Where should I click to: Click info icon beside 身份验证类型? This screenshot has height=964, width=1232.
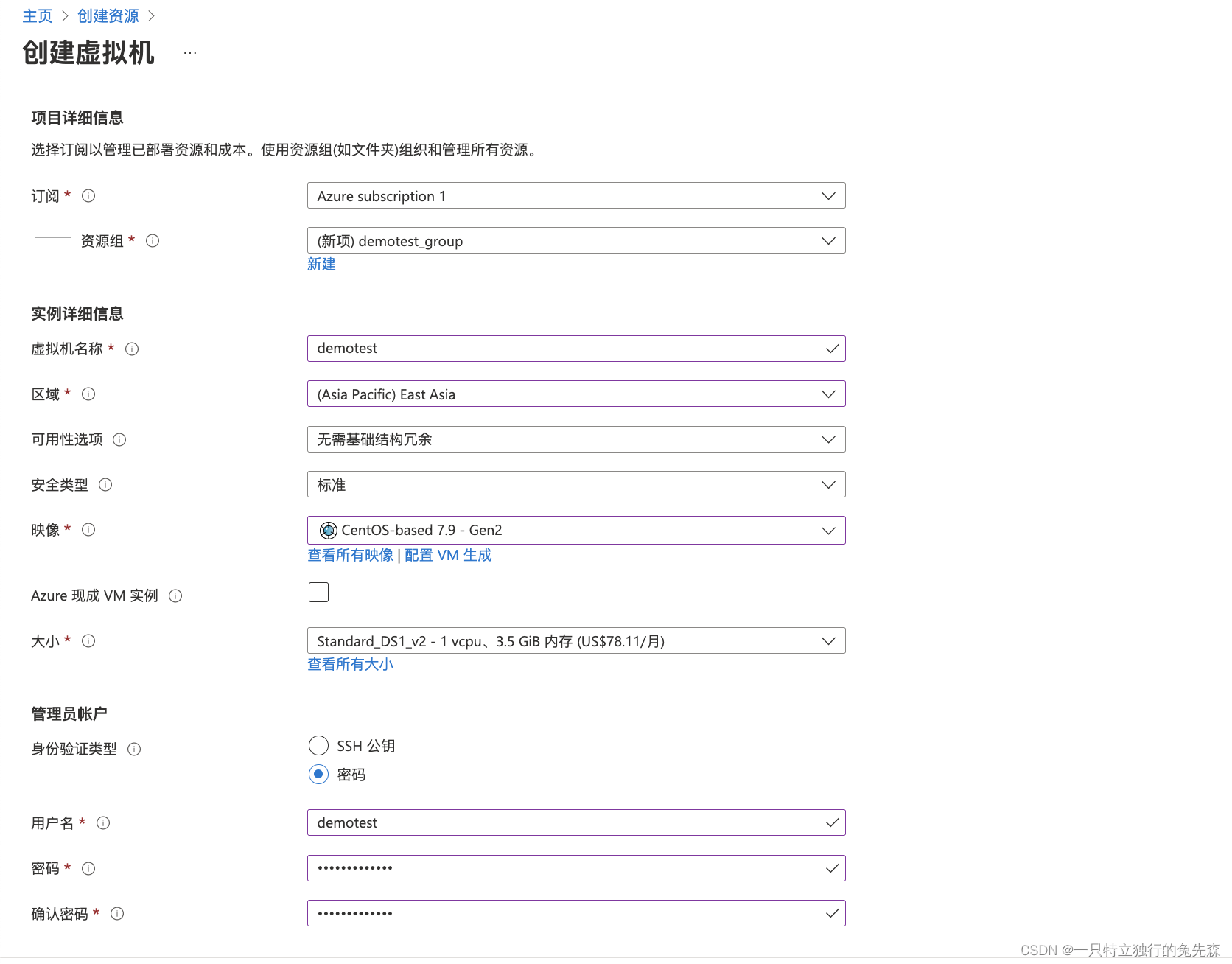point(134,750)
